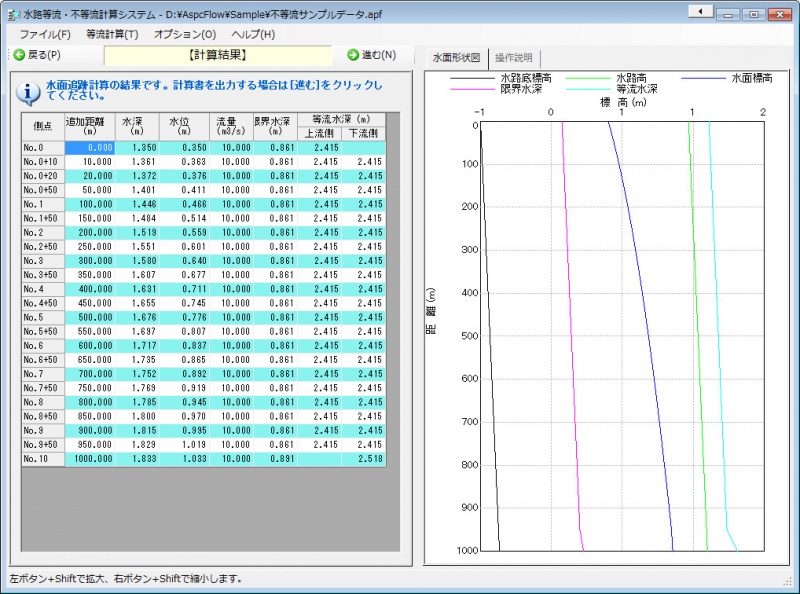Image resolution: width=800 pixels, height=594 pixels.
Task: Click 水深 value 1.372 in row No.0+20
Action: point(137,176)
